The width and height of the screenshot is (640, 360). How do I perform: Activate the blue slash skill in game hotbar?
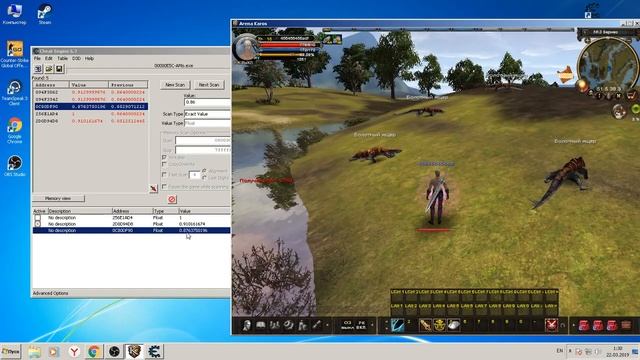[398, 325]
